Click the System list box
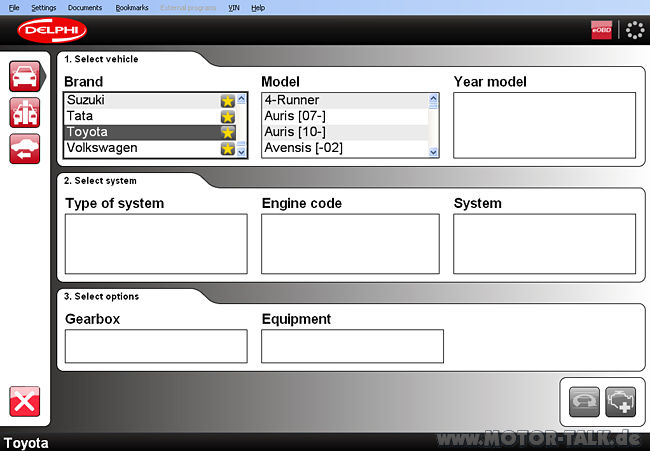 click(544, 244)
